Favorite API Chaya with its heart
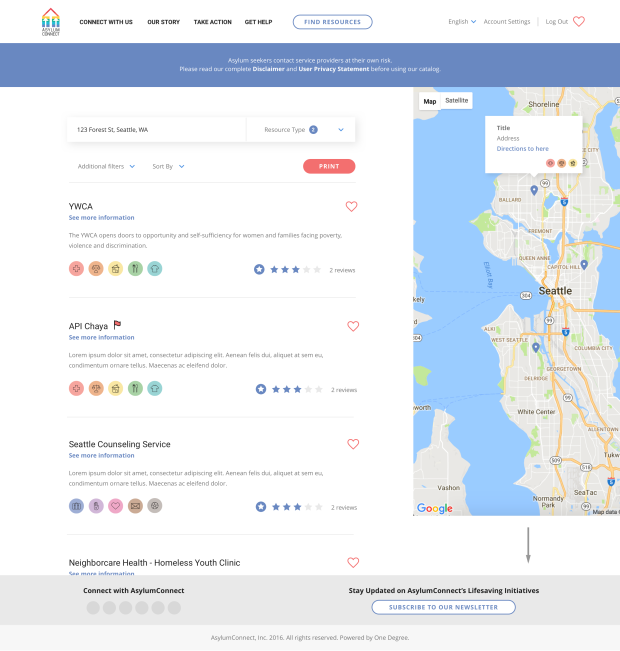The image size is (620, 651). [x=353, y=326]
